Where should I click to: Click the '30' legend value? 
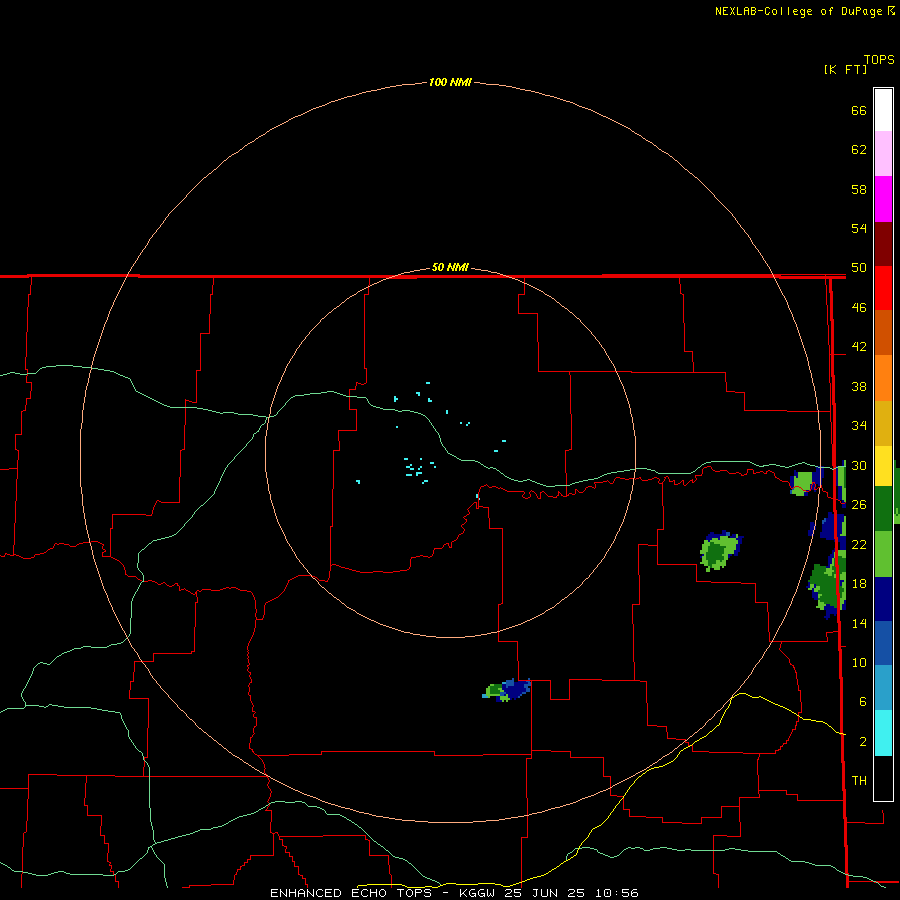point(859,465)
